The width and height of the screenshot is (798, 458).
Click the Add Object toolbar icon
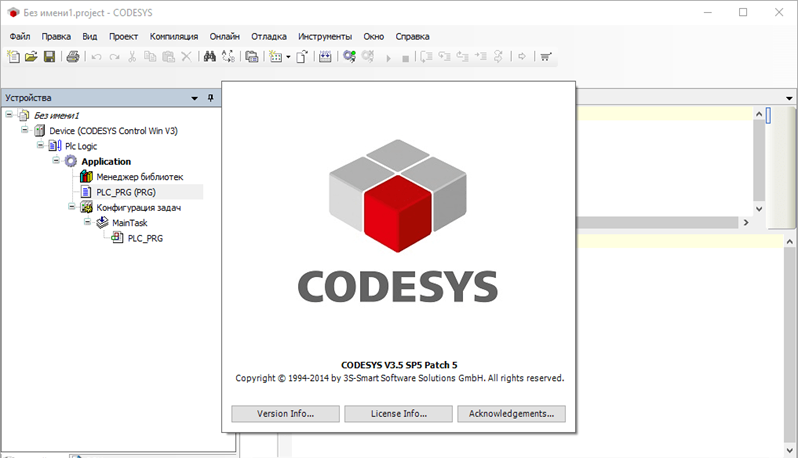pos(275,56)
